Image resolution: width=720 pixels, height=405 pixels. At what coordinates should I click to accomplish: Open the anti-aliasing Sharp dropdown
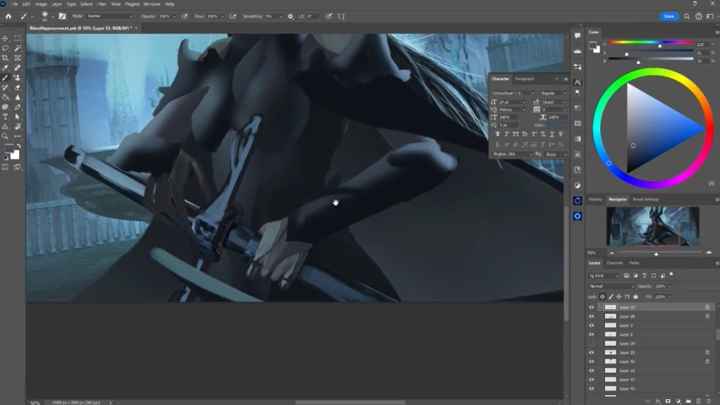556,154
